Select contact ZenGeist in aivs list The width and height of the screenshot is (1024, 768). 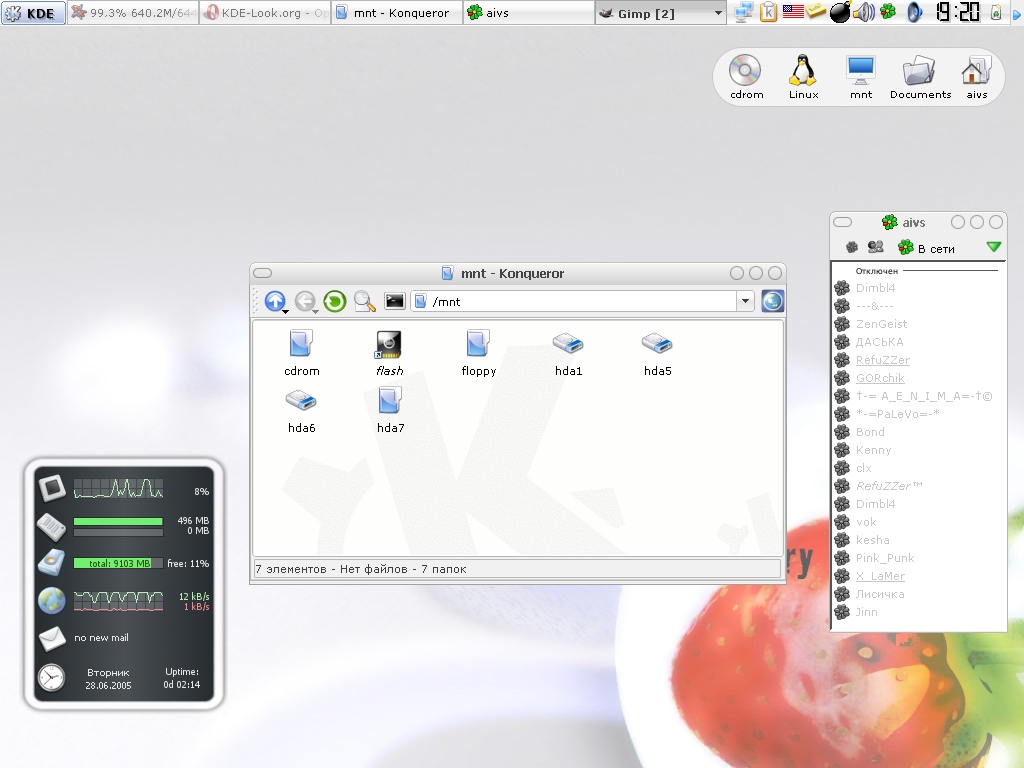(881, 324)
